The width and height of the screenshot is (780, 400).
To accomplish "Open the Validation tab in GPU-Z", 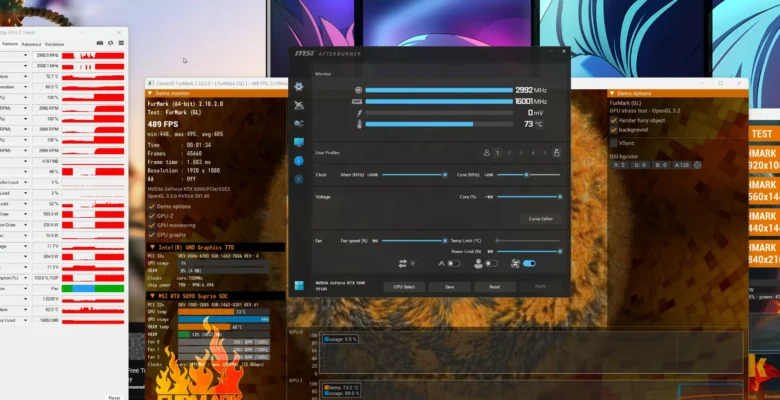I will 54,44.
